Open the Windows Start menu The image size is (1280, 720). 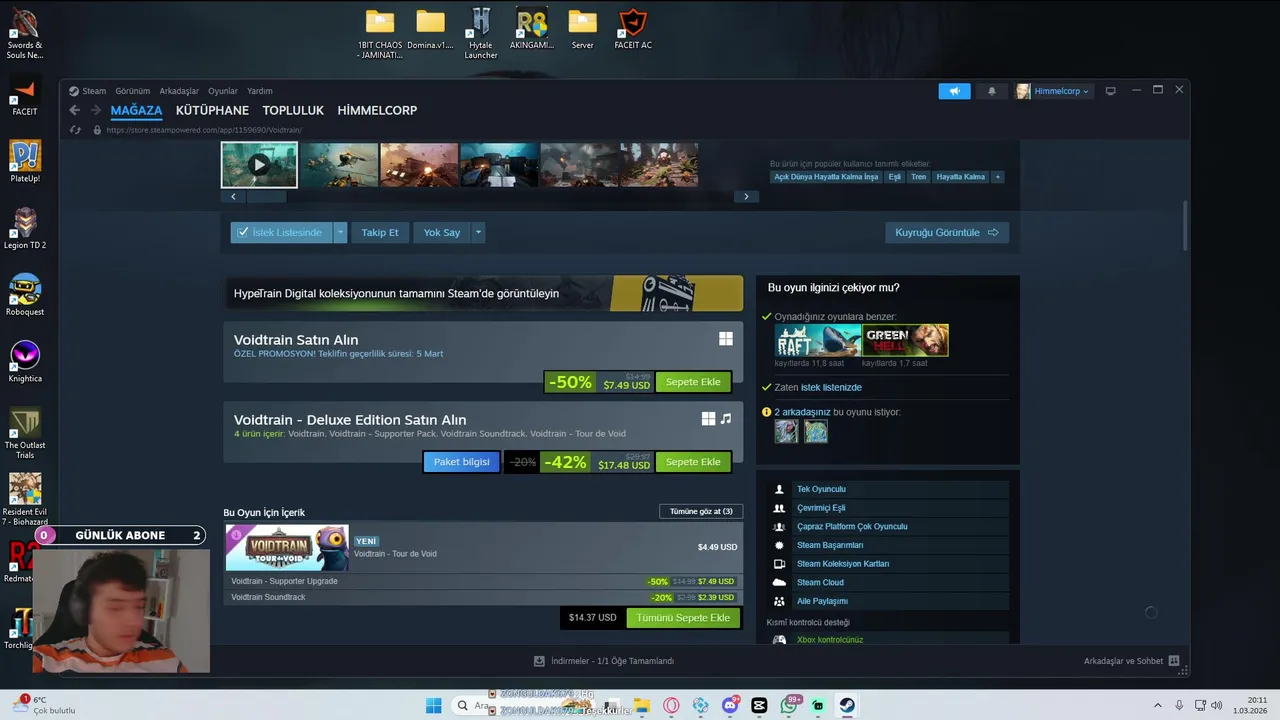[433, 705]
